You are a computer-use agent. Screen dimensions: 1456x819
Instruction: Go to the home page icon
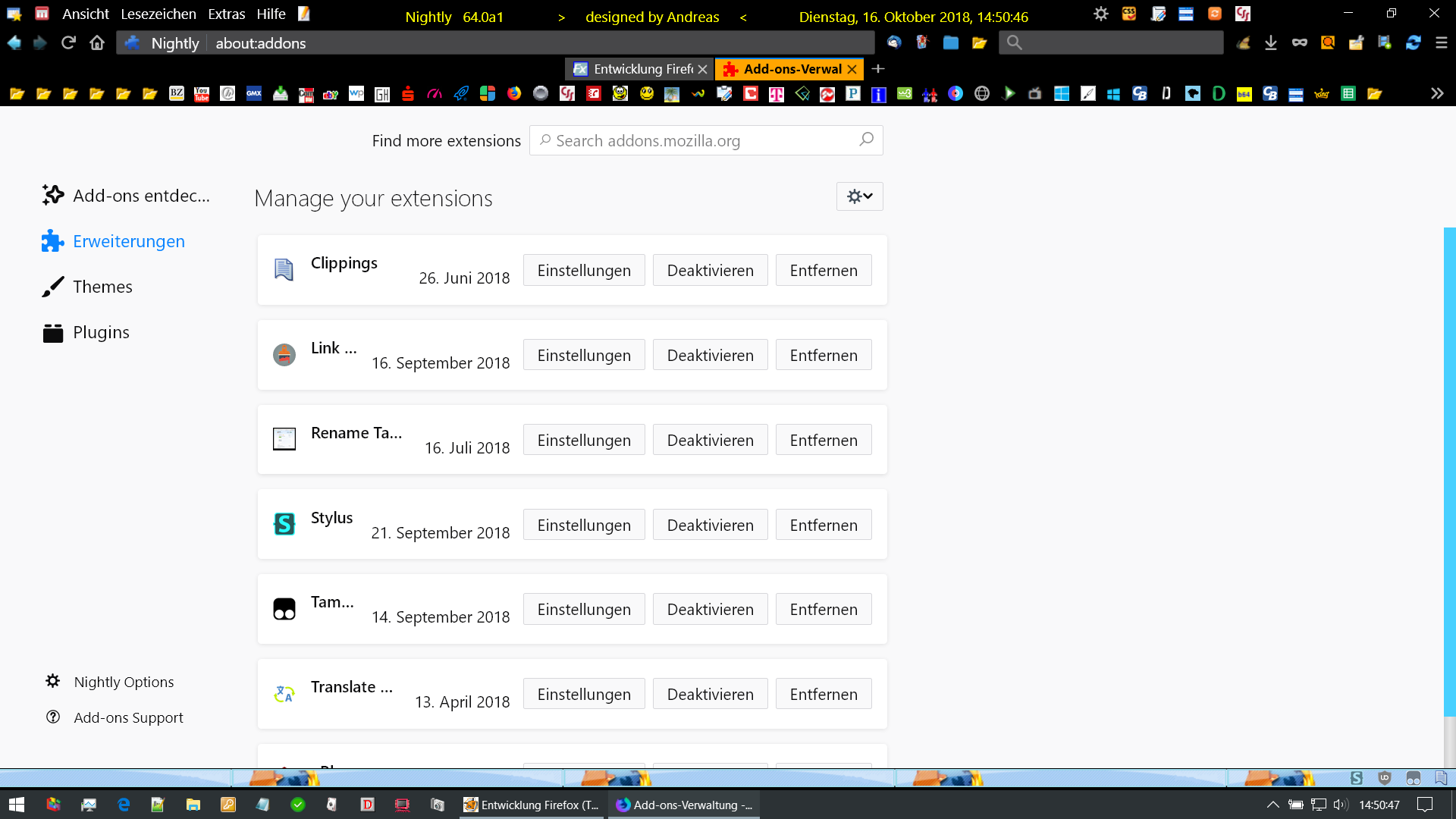pyautogui.click(x=97, y=43)
